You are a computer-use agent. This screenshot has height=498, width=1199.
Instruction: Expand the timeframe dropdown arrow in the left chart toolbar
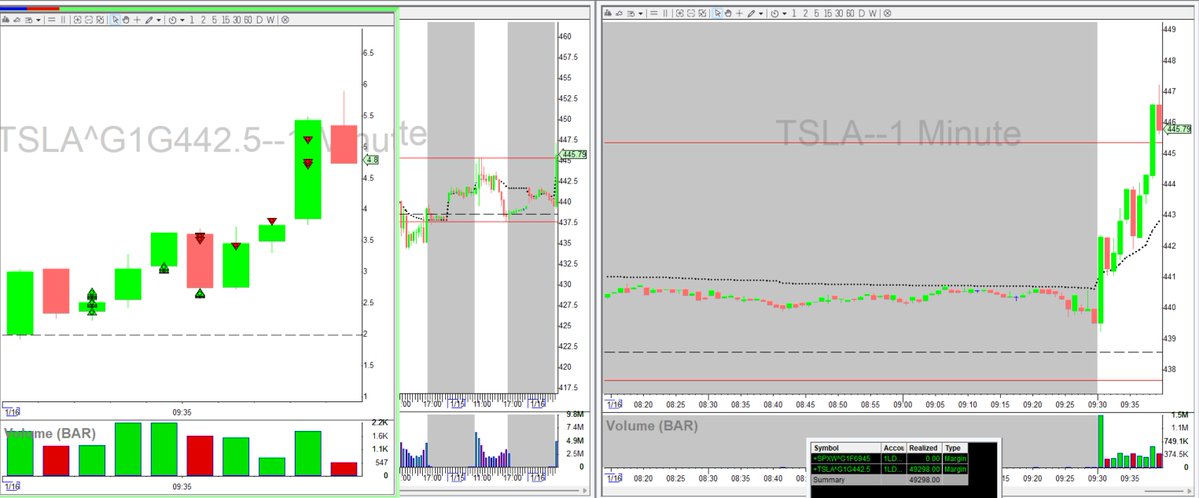pyautogui.click(x=183, y=20)
